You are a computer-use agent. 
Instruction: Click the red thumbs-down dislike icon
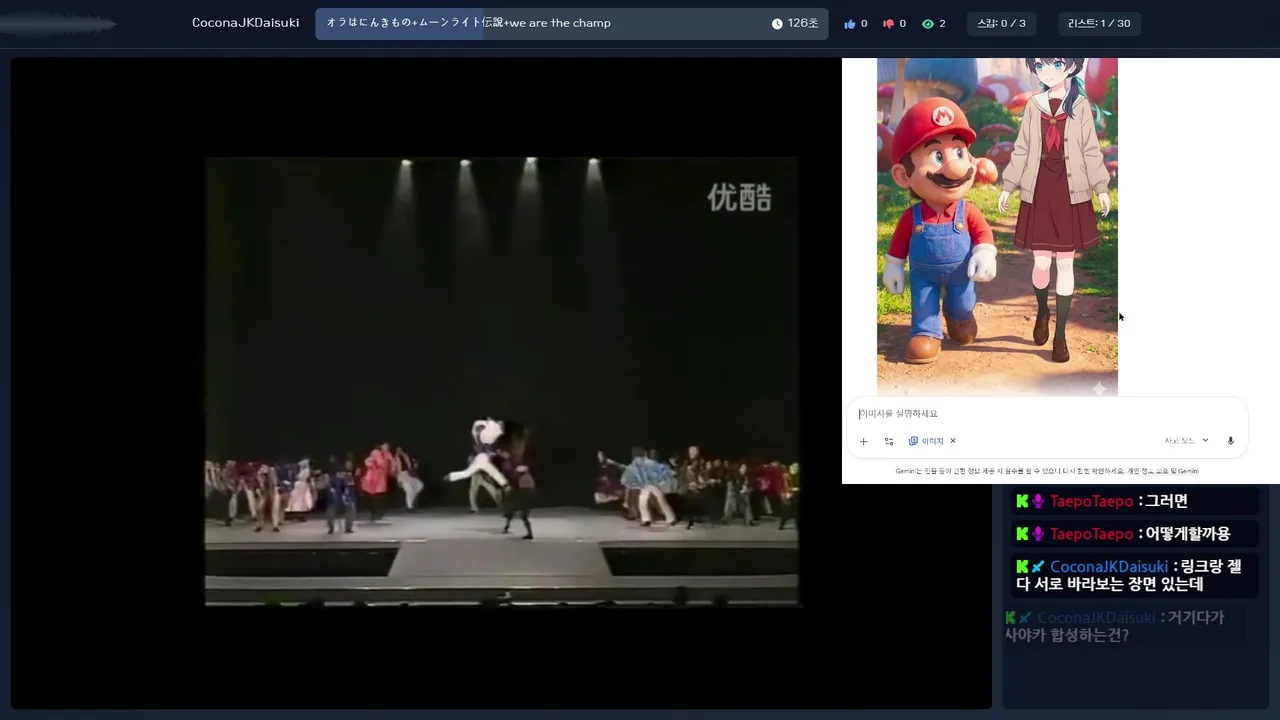pos(888,23)
